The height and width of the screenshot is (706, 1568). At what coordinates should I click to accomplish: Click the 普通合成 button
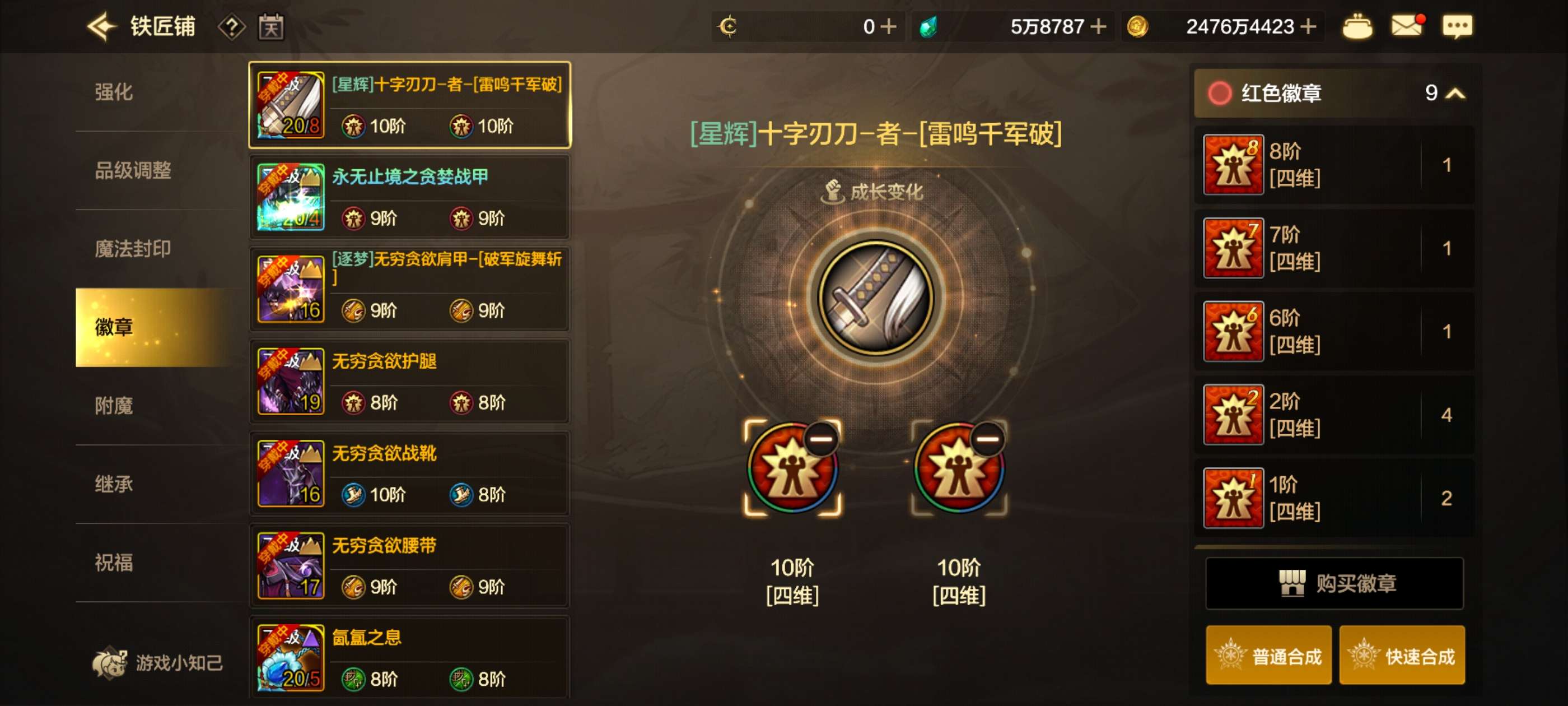click(x=1268, y=656)
